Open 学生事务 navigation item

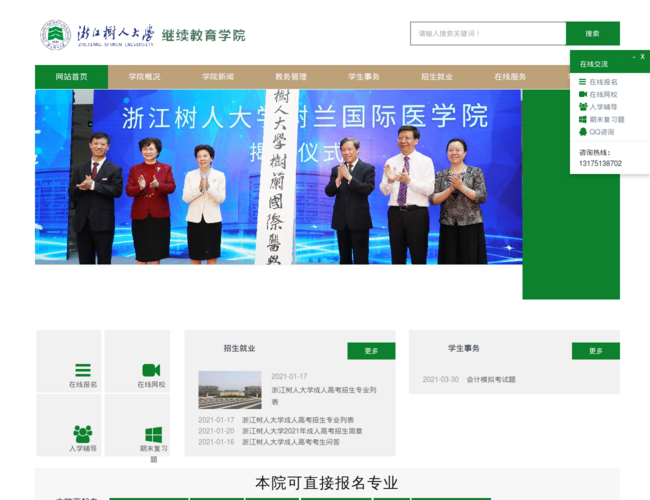tap(364, 77)
